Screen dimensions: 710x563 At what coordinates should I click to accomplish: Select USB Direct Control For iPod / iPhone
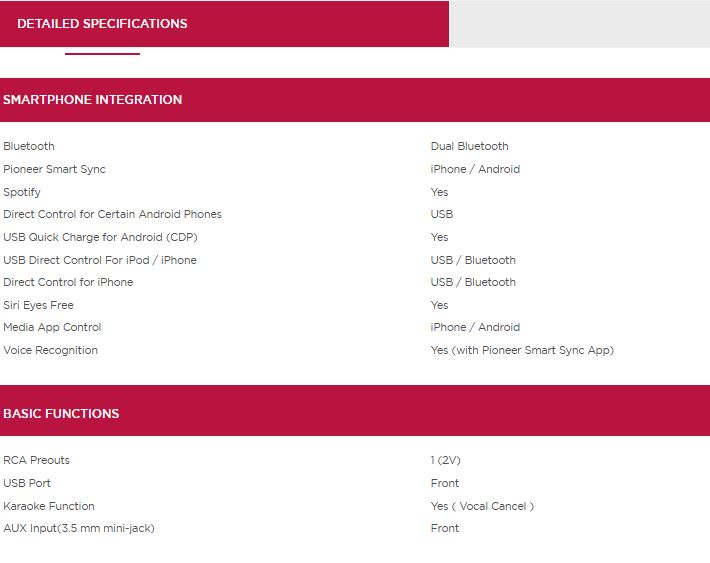(100, 260)
